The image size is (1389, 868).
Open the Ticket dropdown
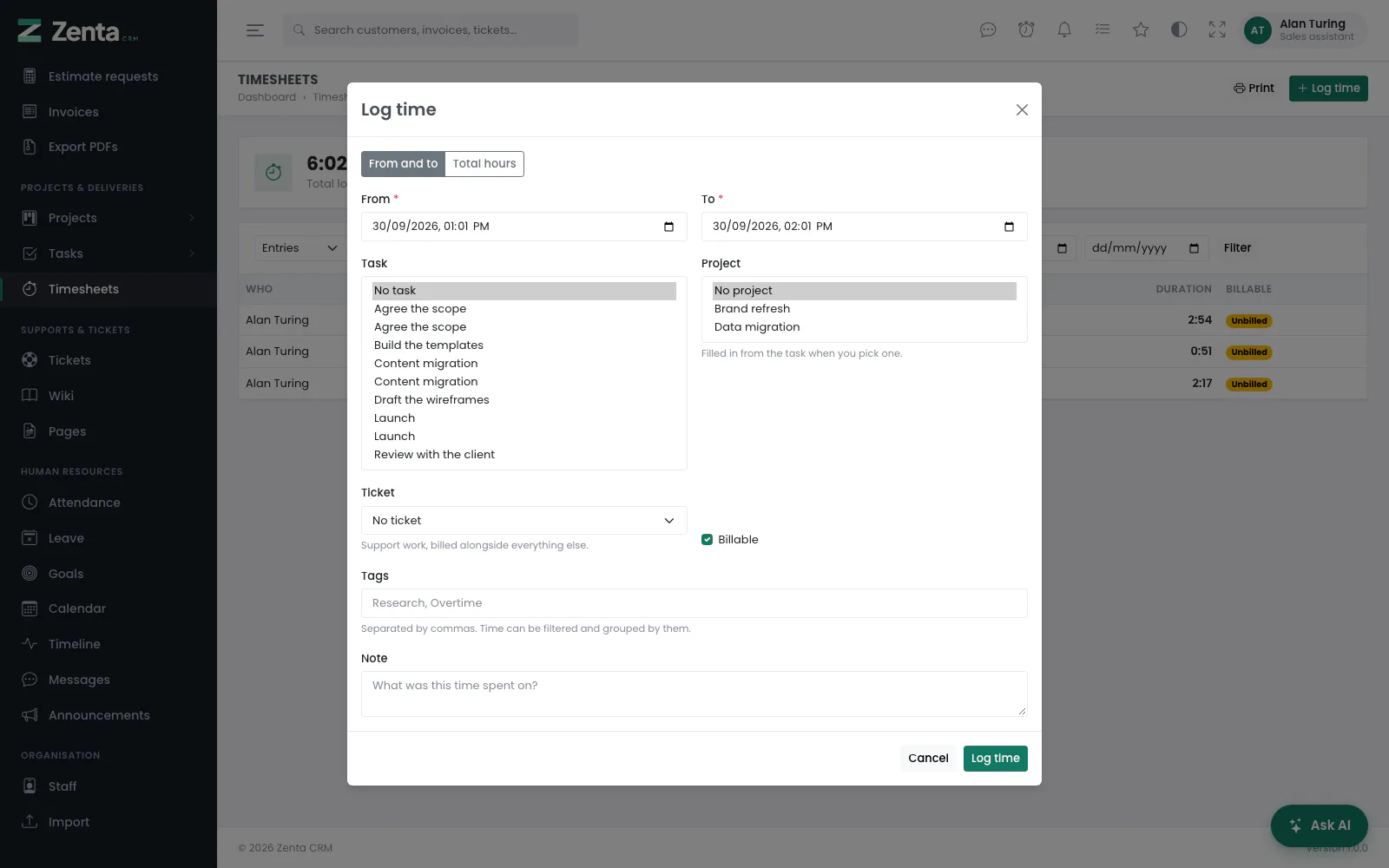point(524,521)
